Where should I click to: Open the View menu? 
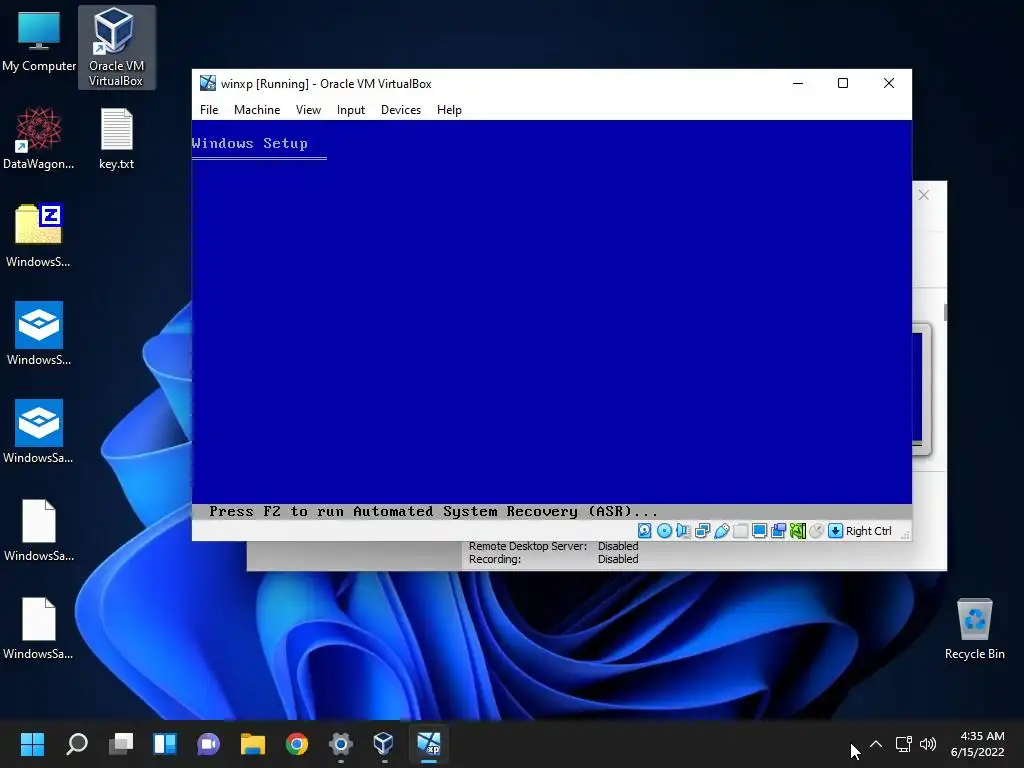point(308,110)
